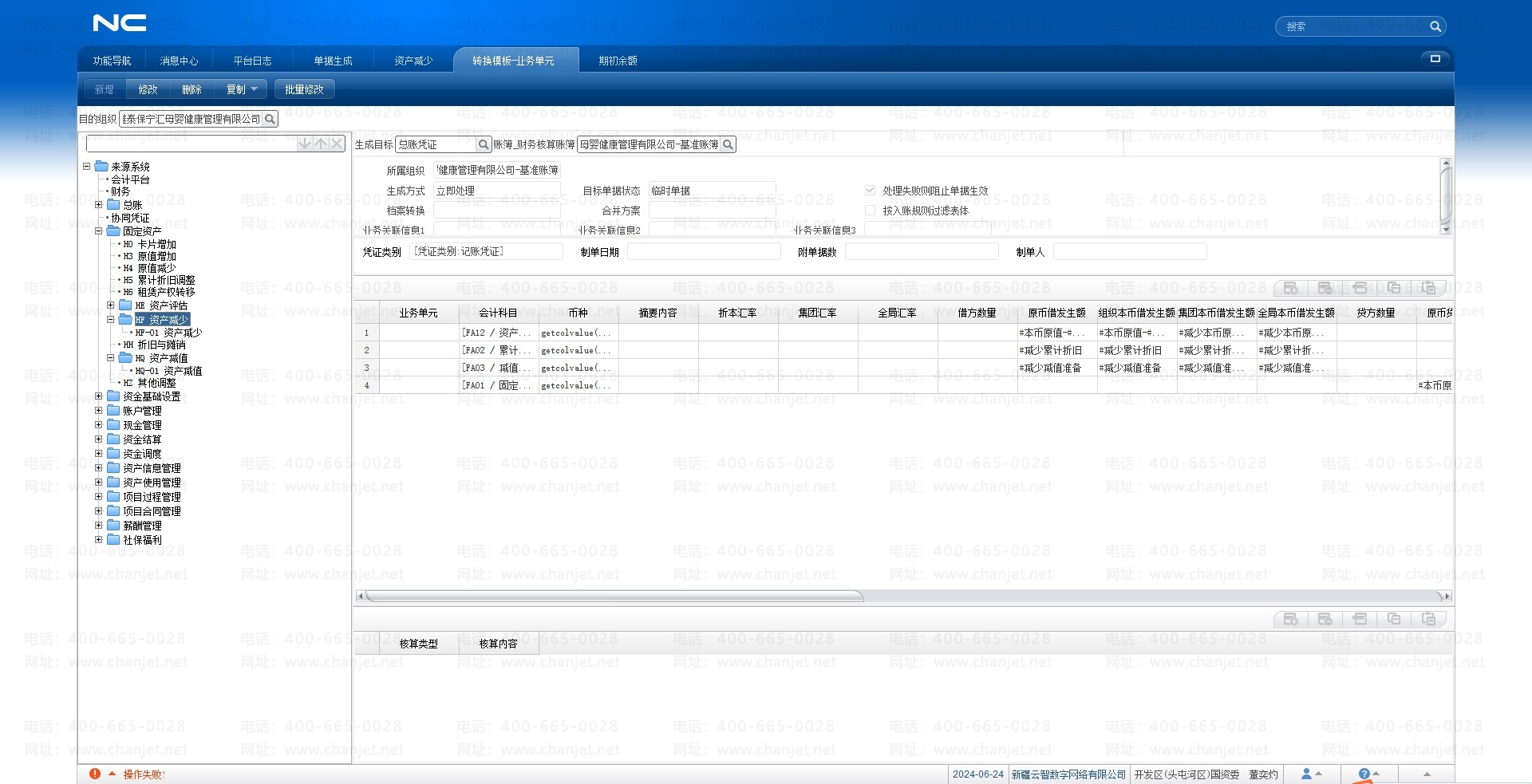
Task: Click the 批量修改 button
Action: coord(304,89)
